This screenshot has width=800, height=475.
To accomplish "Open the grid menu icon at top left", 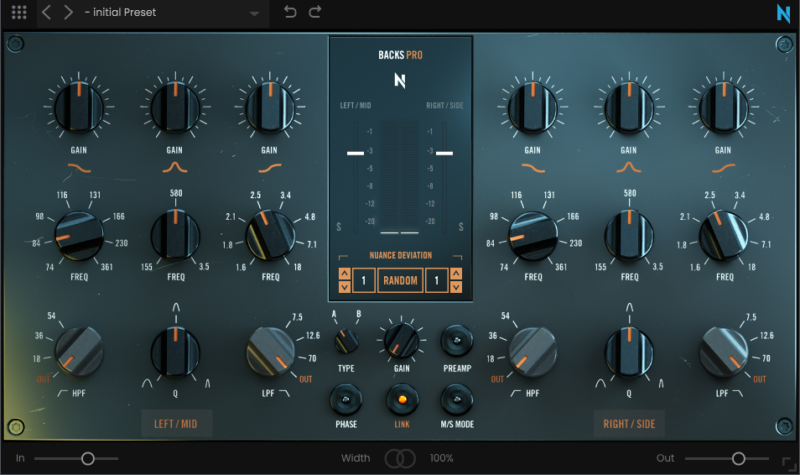I will tap(19, 13).
